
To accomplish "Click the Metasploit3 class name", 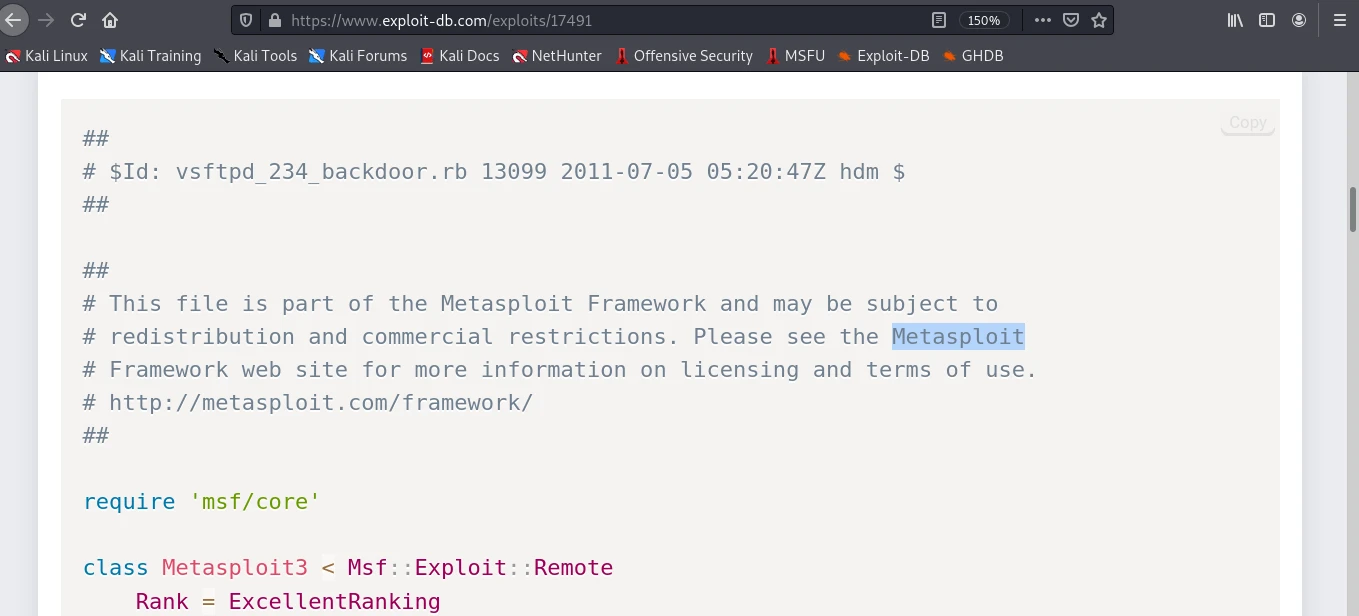I will pyautogui.click(x=235, y=568).
